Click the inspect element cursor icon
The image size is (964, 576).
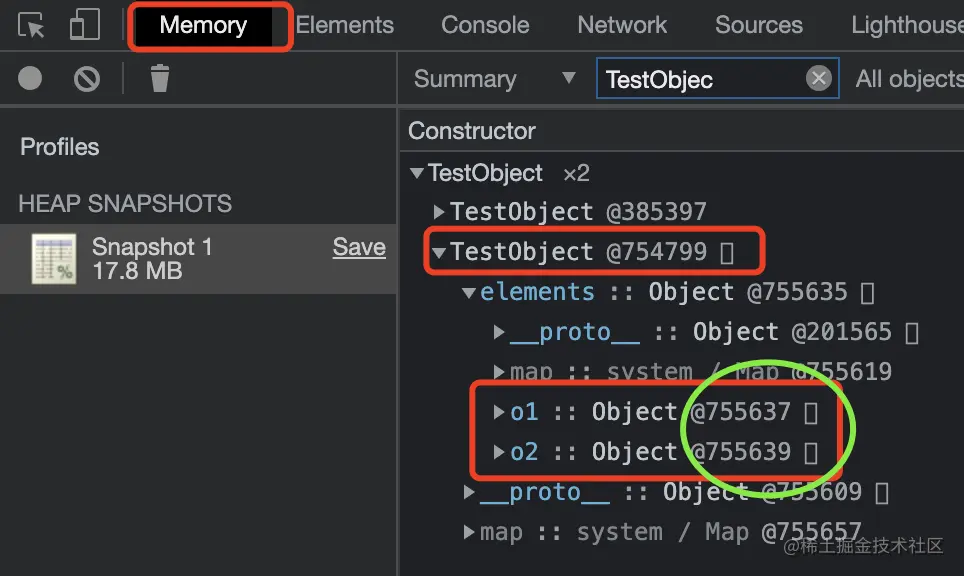click(x=32, y=25)
